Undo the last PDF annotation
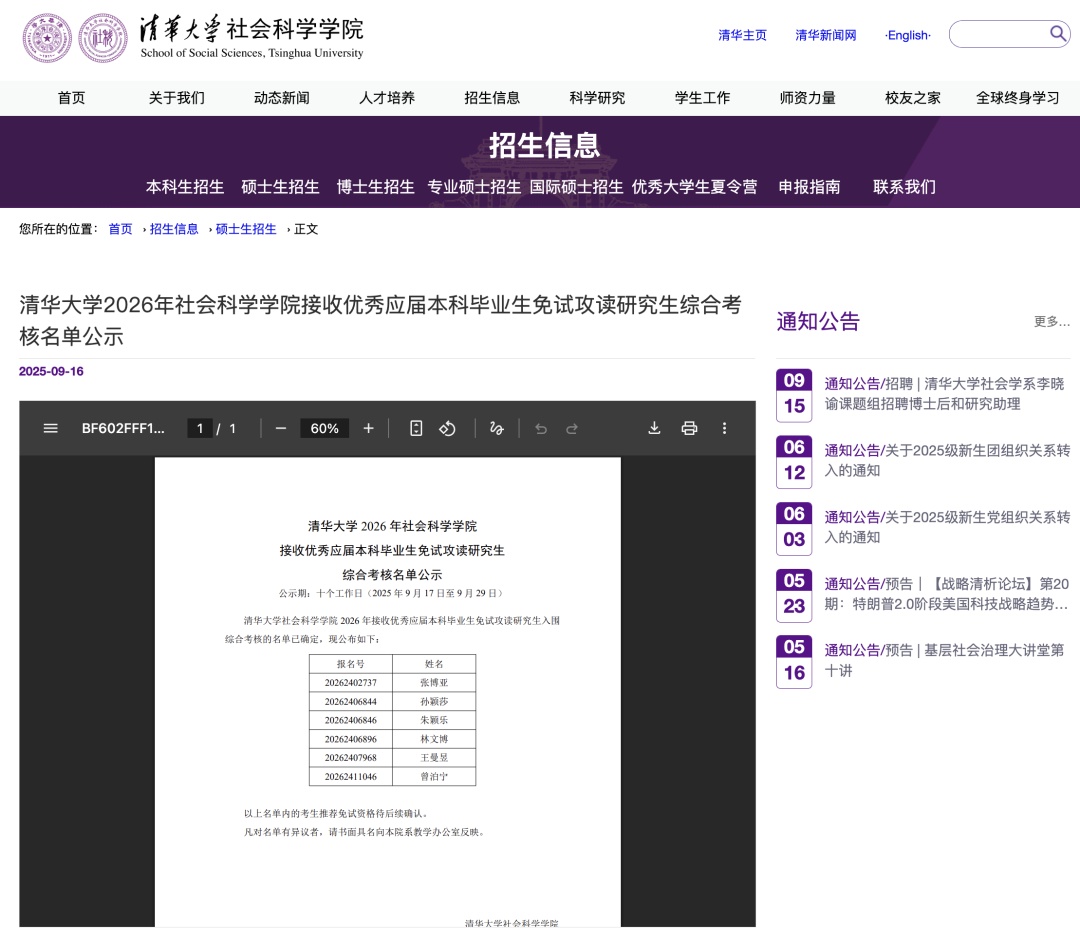This screenshot has width=1080, height=943. coord(541,428)
